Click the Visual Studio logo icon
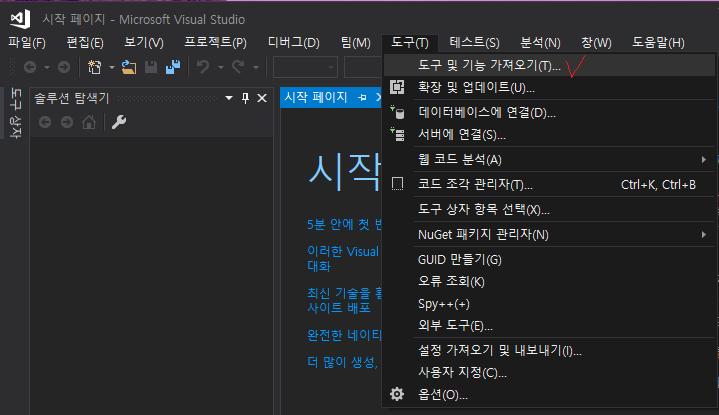This screenshot has width=719, height=415. [20, 19]
